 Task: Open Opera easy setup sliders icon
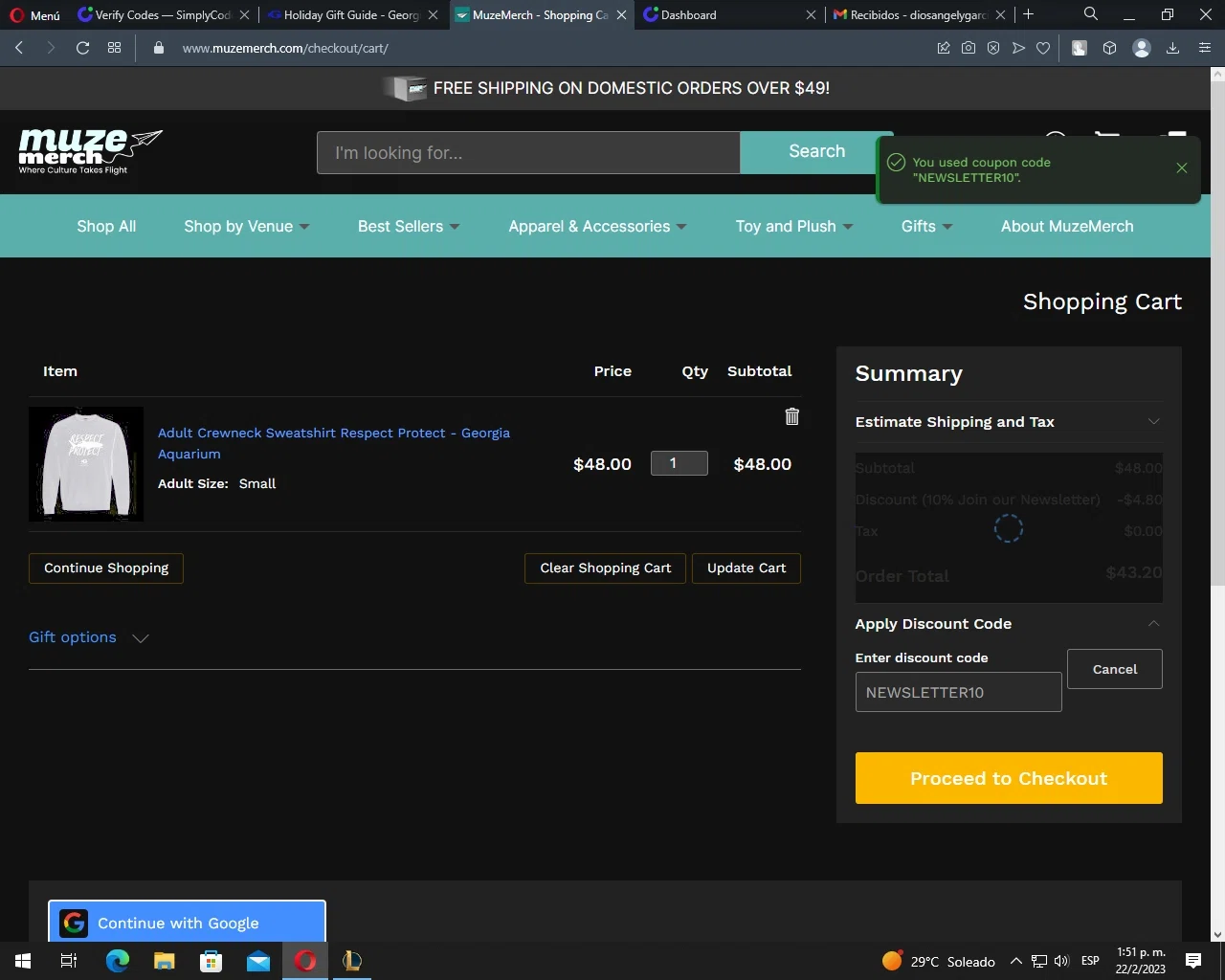click(x=1205, y=48)
